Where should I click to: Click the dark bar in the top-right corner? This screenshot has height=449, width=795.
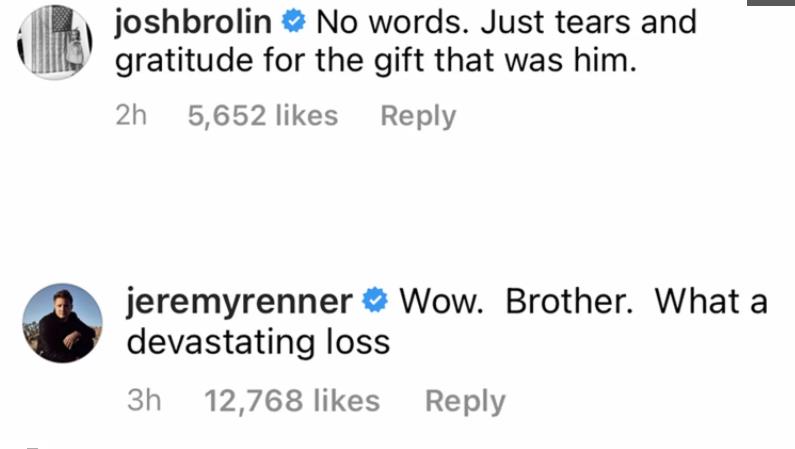771,3
